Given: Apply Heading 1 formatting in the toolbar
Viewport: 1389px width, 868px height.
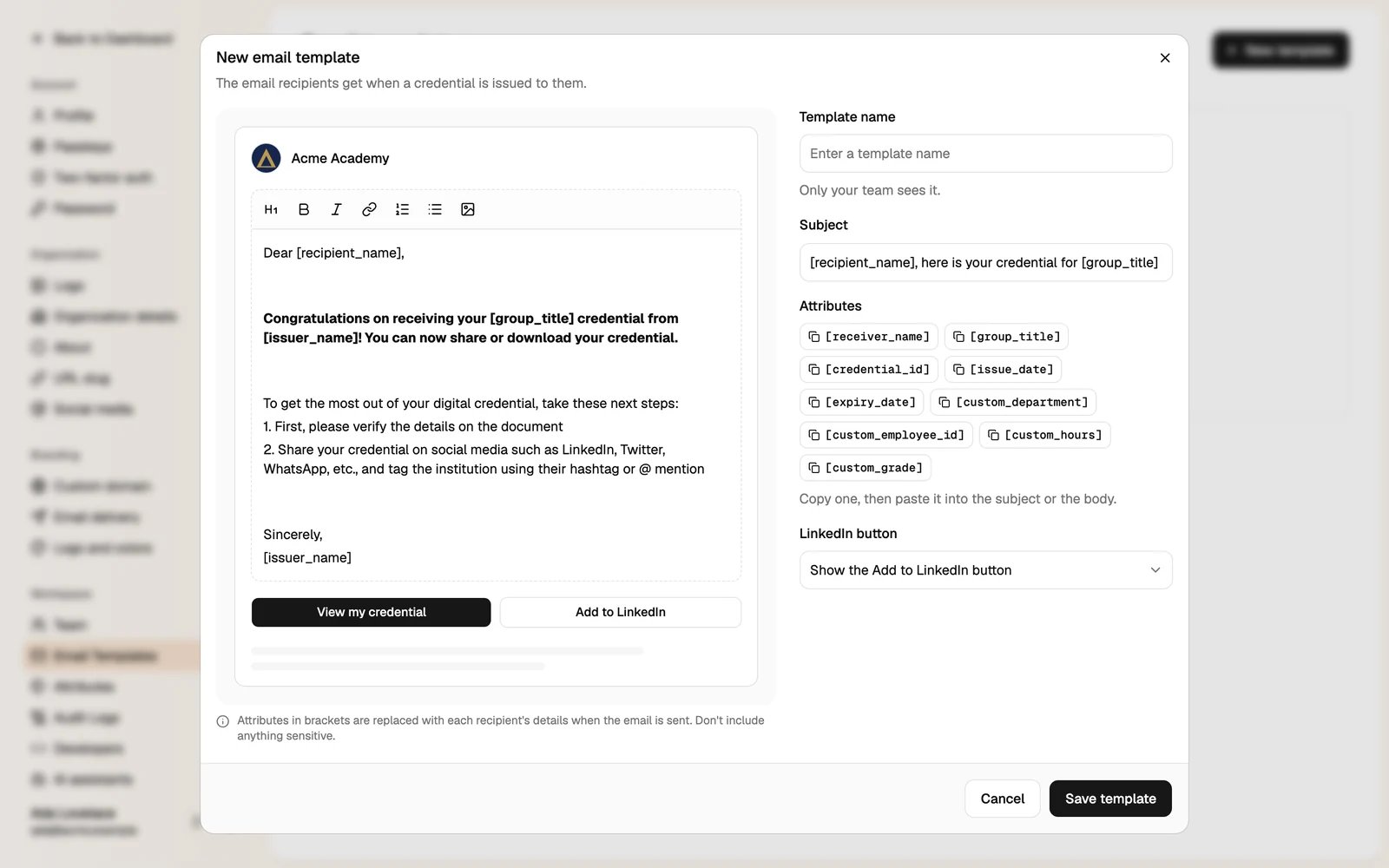Looking at the screenshot, I should pyautogui.click(x=271, y=209).
